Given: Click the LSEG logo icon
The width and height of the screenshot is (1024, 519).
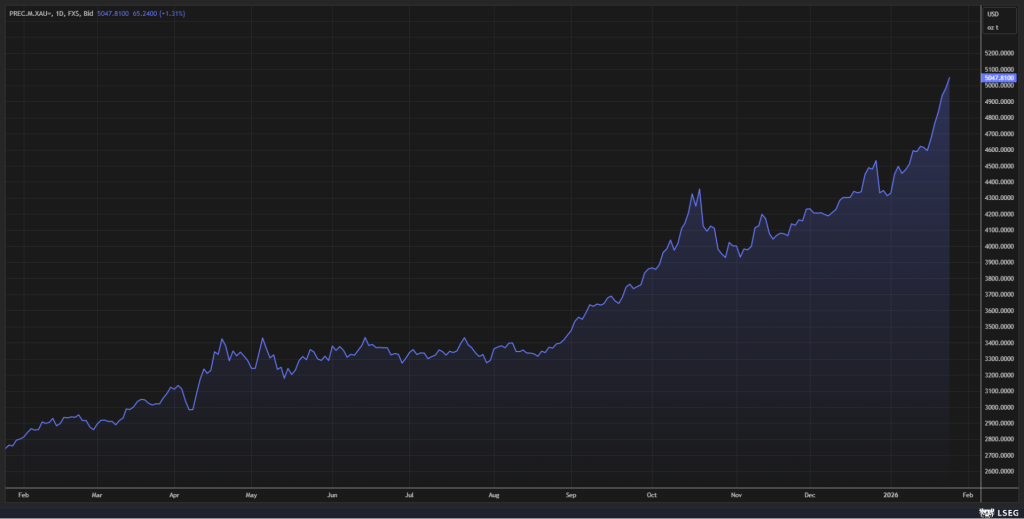Looking at the screenshot, I should (984, 511).
